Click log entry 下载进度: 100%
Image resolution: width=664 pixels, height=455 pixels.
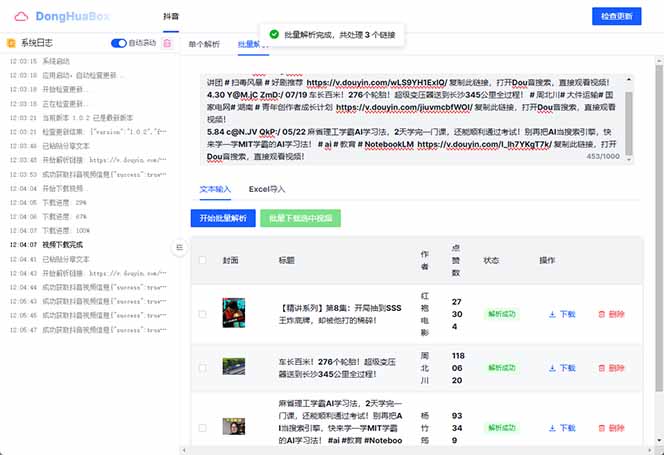coord(50,231)
